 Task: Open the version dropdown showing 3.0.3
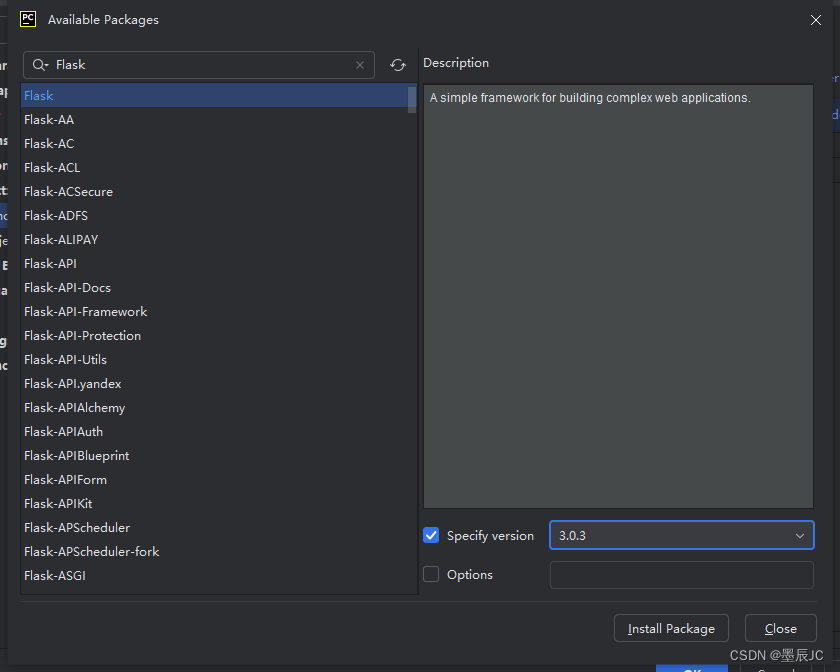click(681, 535)
